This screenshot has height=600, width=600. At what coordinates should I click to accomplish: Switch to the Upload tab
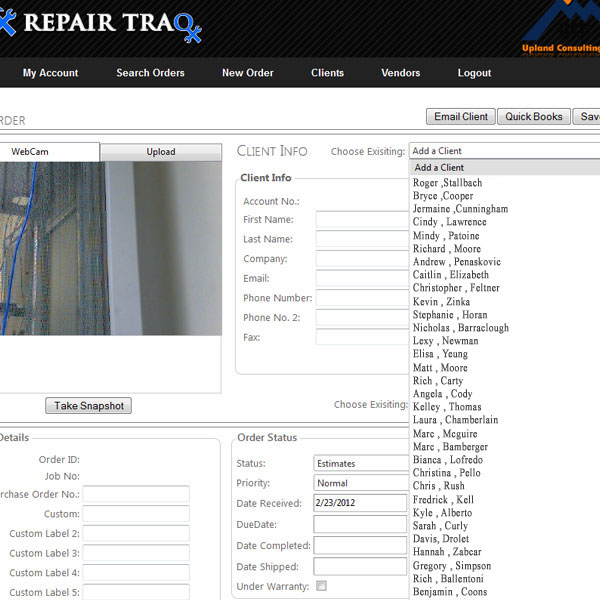pos(161,152)
